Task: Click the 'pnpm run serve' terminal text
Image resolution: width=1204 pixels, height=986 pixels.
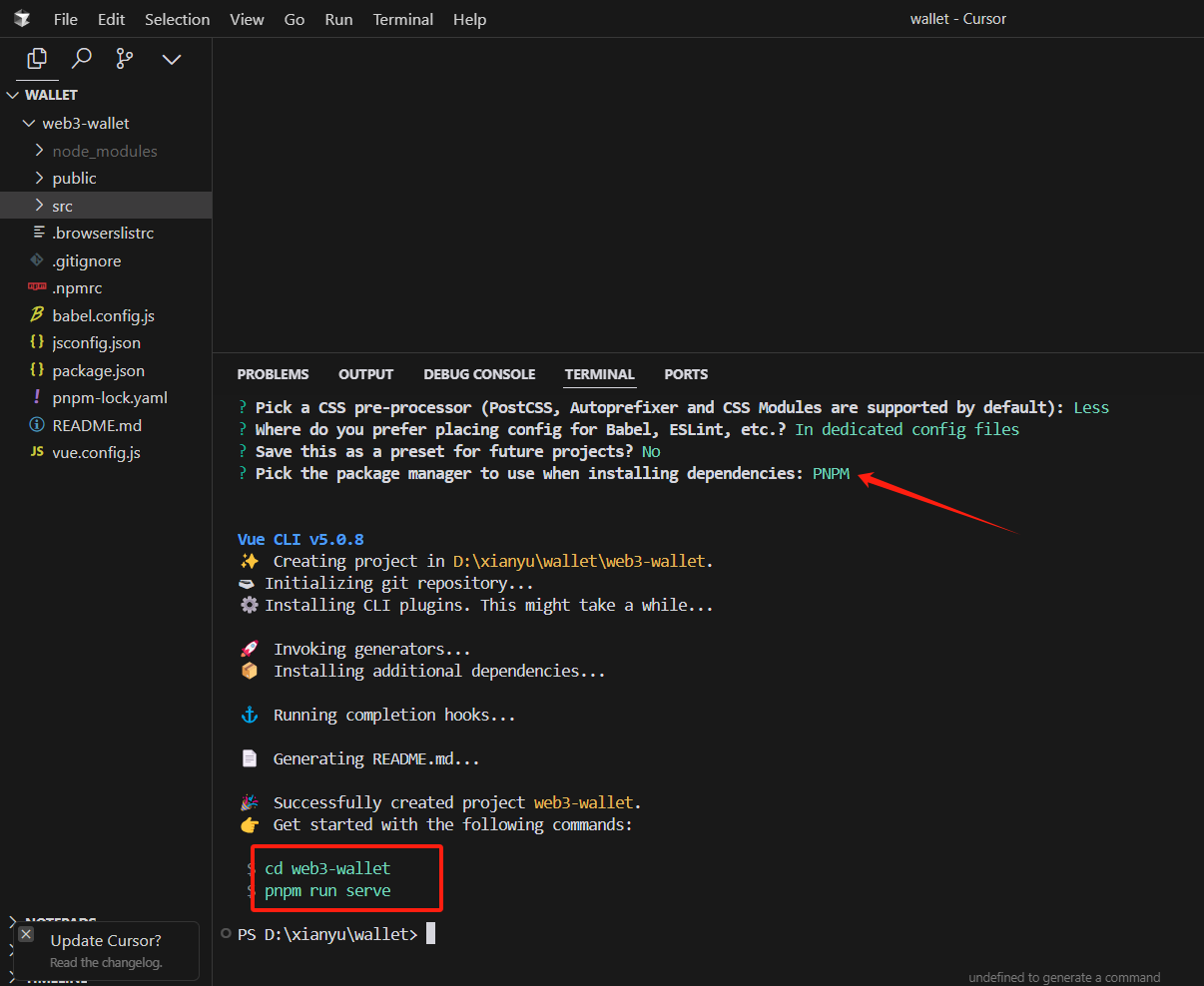Action: click(x=327, y=890)
